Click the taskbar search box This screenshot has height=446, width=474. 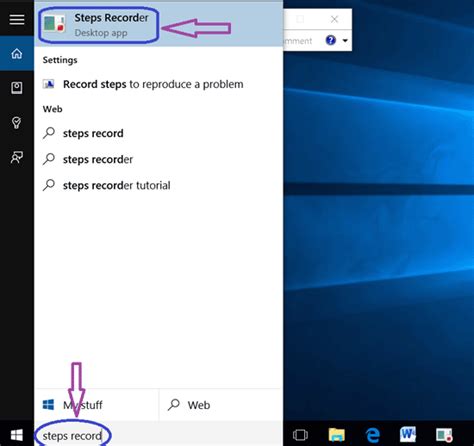coord(159,435)
